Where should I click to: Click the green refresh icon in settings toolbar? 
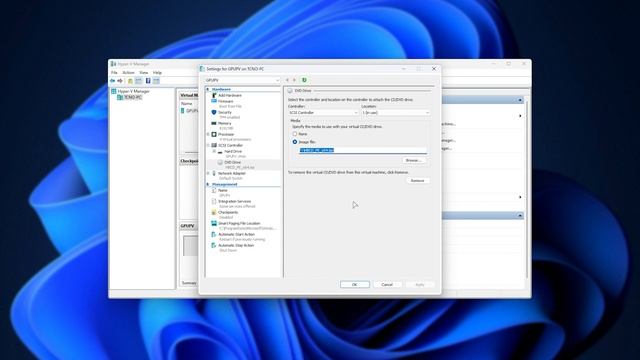[x=304, y=80]
